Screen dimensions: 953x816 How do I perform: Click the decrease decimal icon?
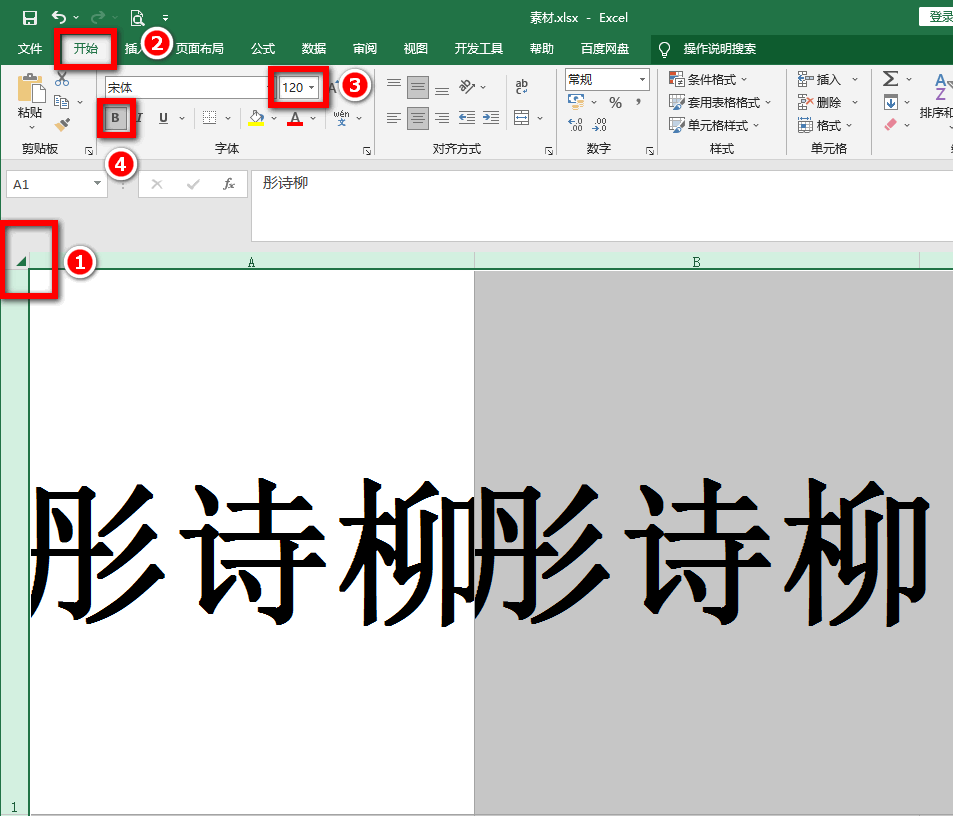[600, 125]
